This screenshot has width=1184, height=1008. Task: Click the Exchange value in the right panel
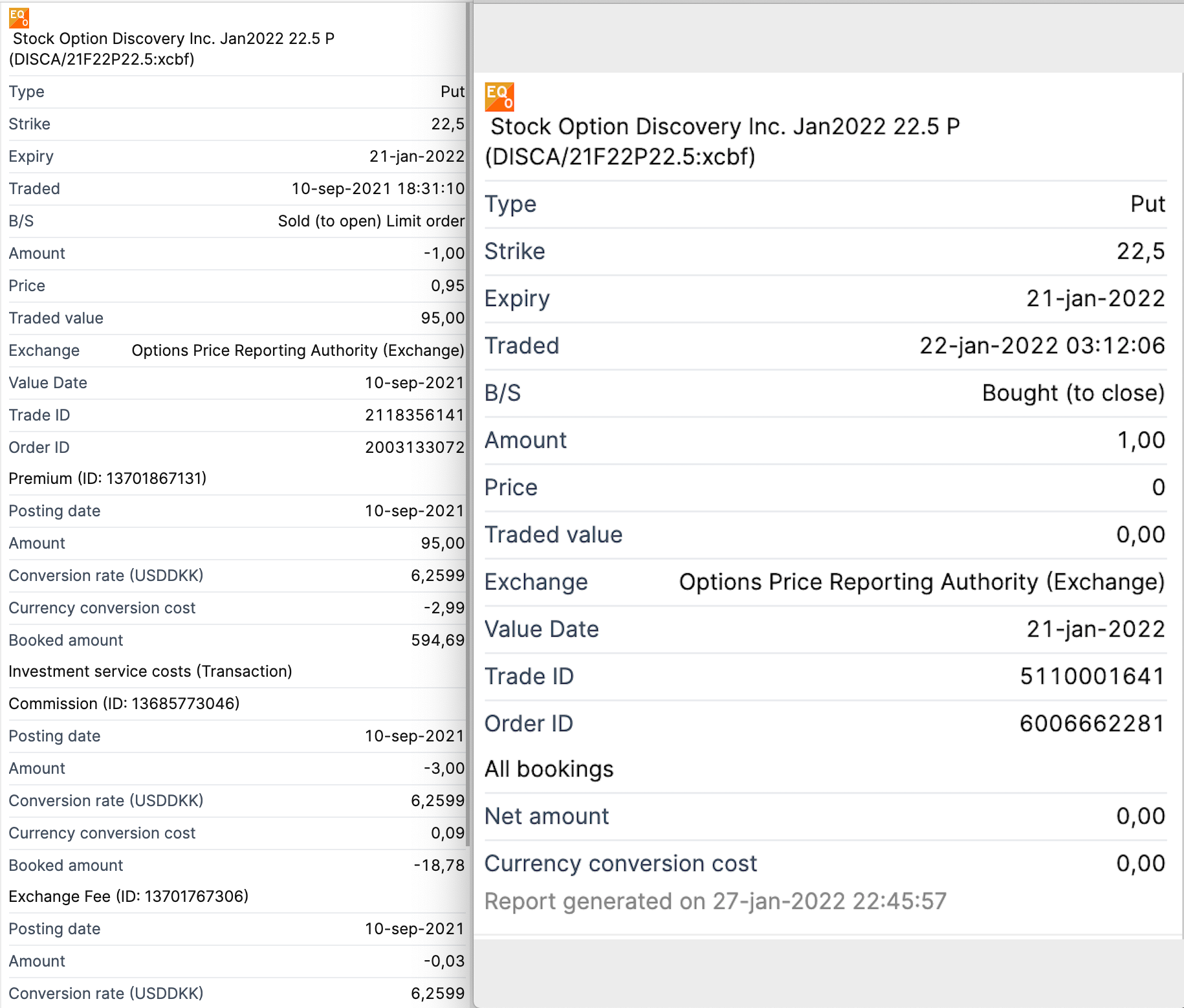click(922, 582)
